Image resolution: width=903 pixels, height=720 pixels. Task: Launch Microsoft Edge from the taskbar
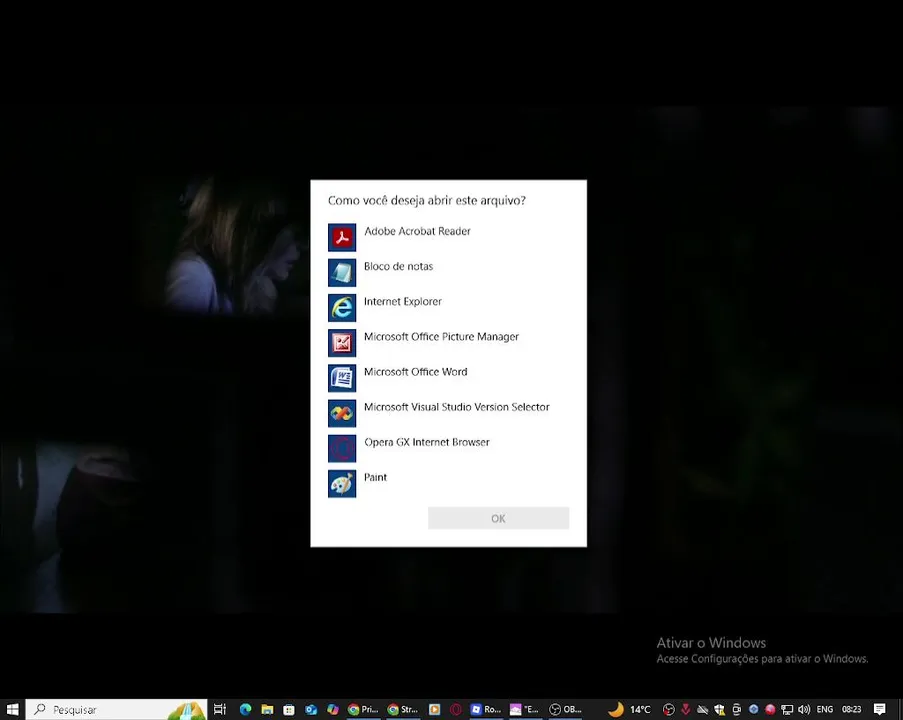point(245,709)
